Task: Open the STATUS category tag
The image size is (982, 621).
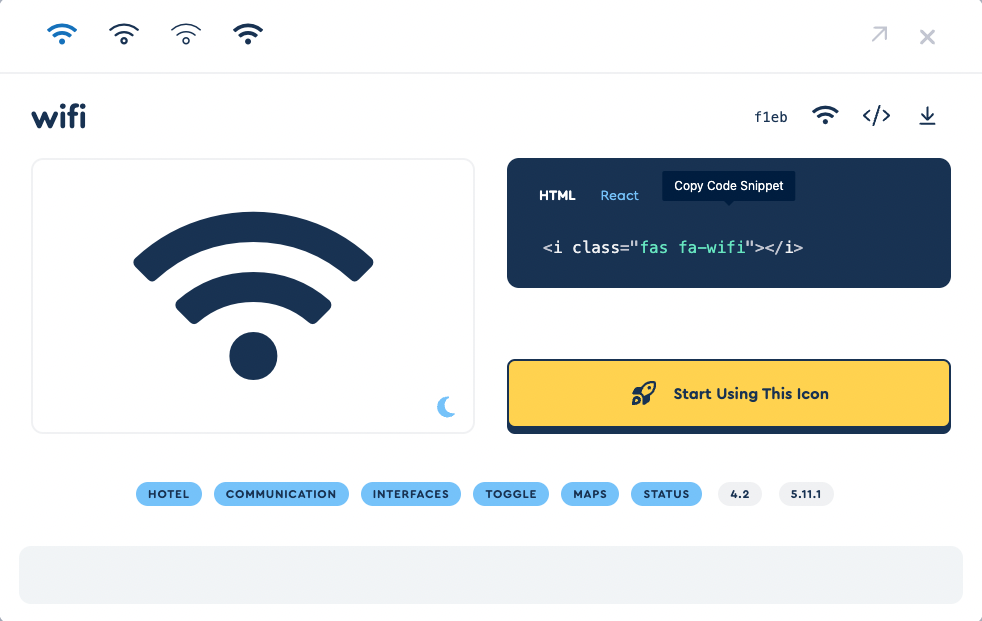Action: [x=666, y=494]
